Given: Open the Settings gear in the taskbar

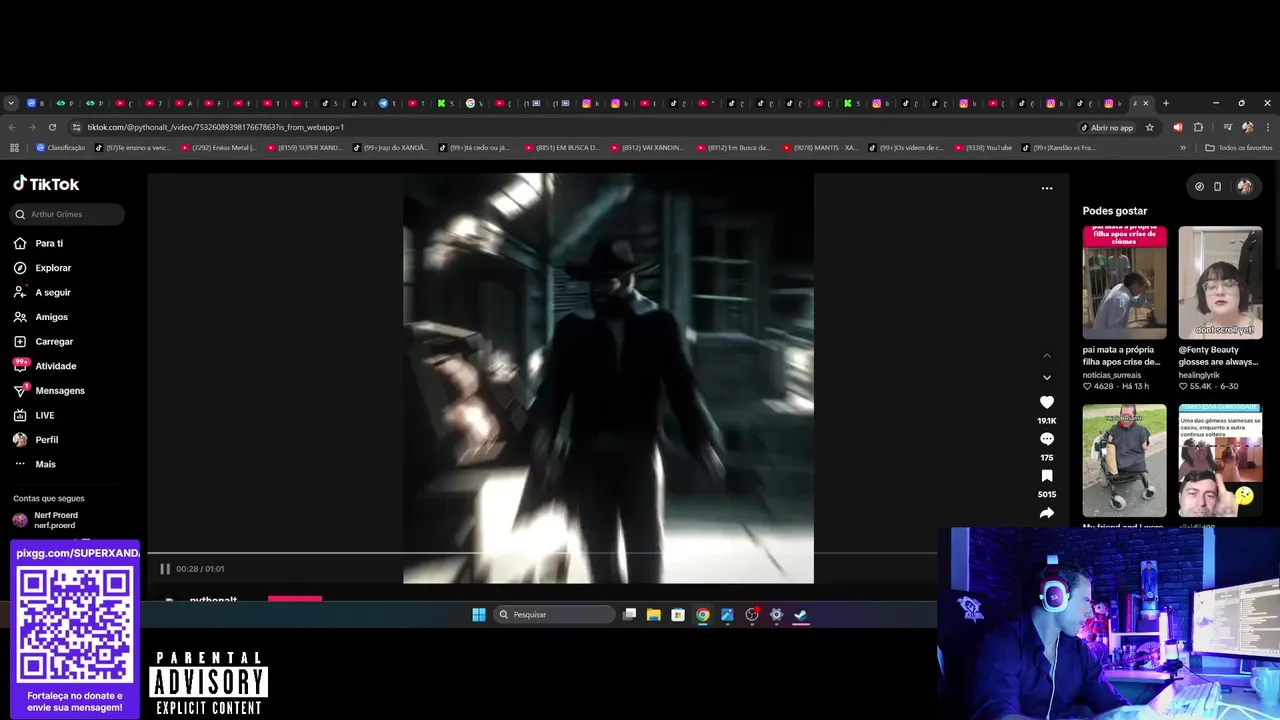Looking at the screenshot, I should click(x=776, y=614).
